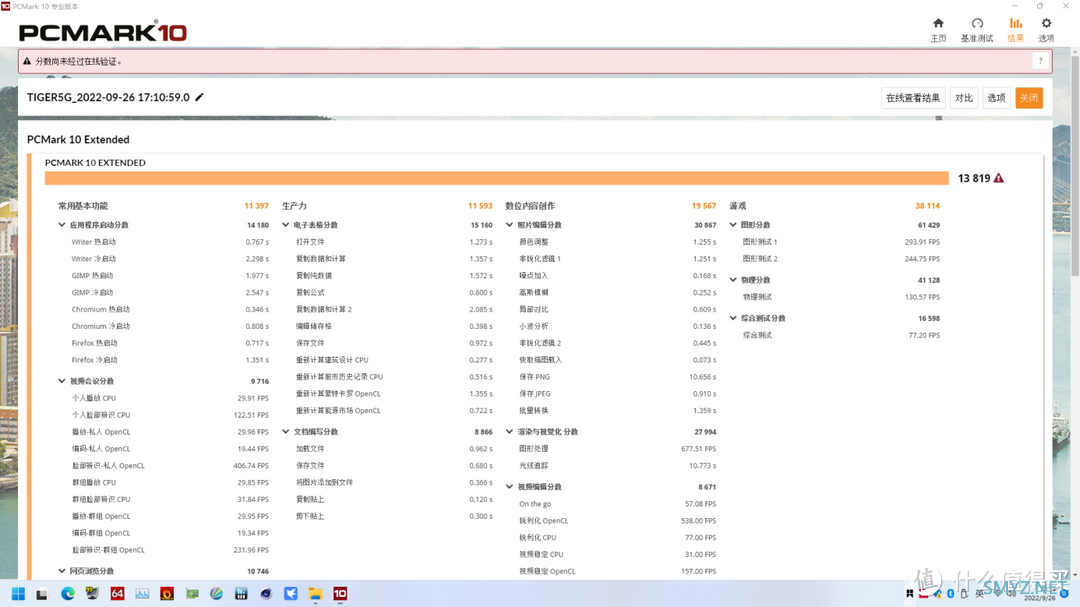1080x607 pixels.
Task: Collapse the 图形分数 section
Action: [734, 225]
